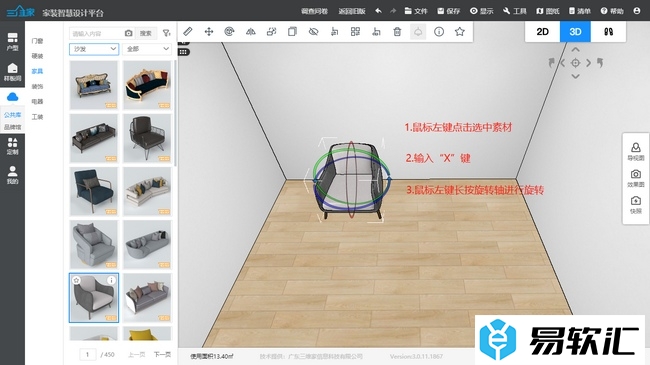
Task: Select the ruler measure tool
Action: point(188,32)
